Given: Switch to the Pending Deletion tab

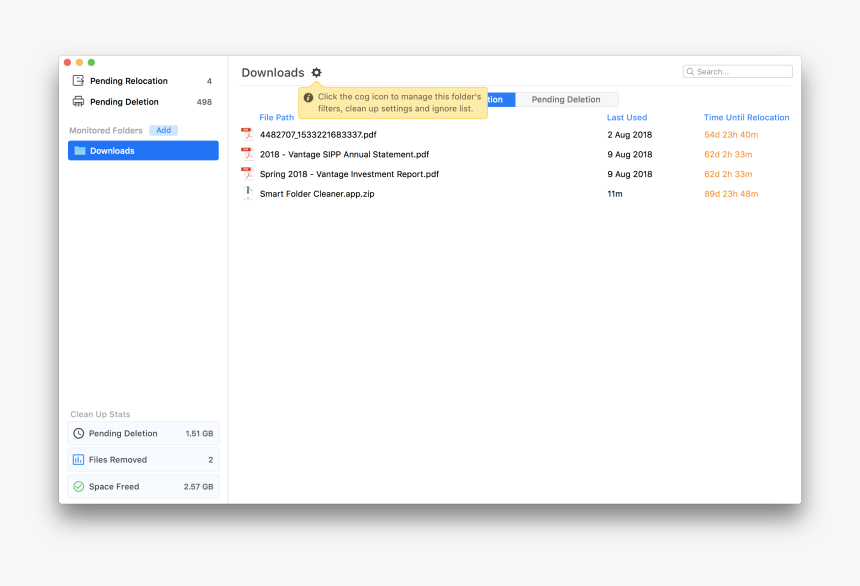Looking at the screenshot, I should tap(566, 100).
